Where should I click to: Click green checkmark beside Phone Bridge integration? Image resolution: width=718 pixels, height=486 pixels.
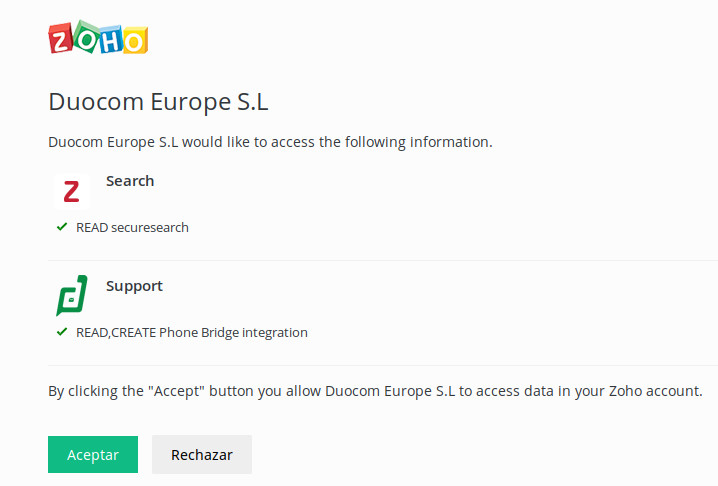click(x=62, y=332)
